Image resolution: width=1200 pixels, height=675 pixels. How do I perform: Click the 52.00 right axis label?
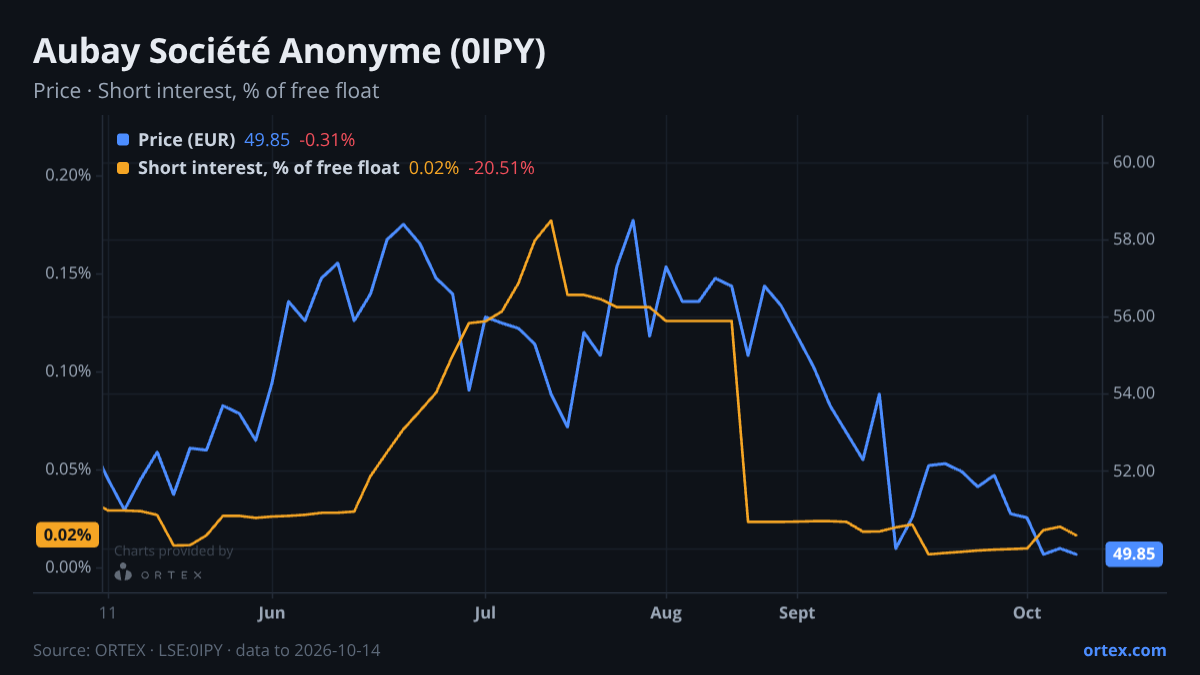tap(1134, 471)
